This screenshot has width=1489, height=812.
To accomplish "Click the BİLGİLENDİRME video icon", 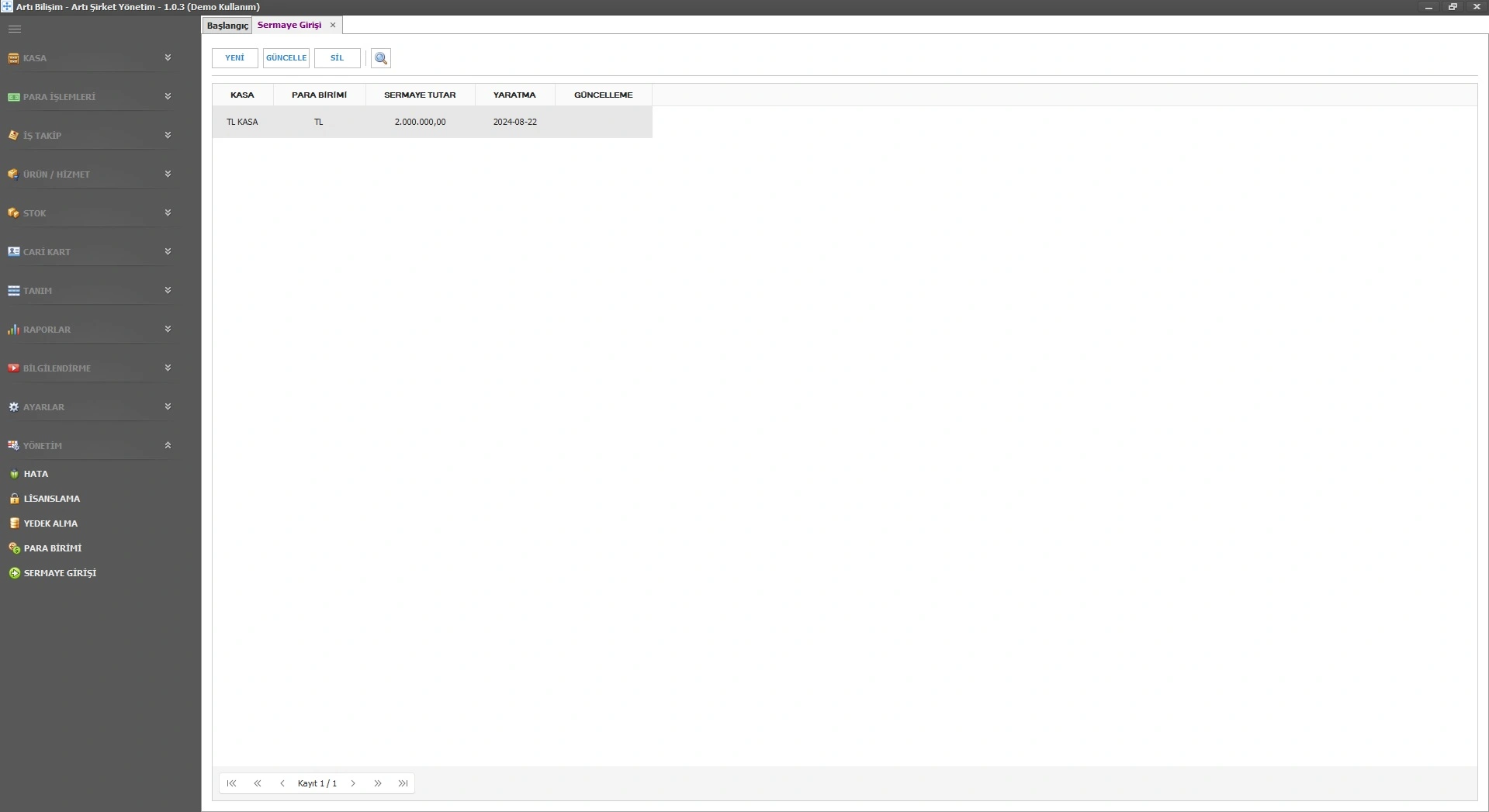I will [x=13, y=368].
